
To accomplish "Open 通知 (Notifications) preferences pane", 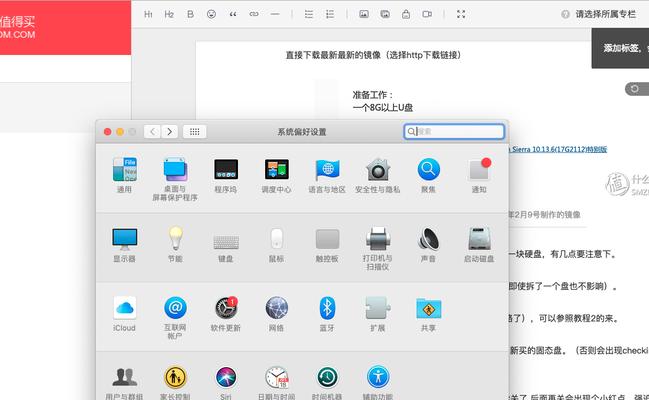I will tap(479, 175).
